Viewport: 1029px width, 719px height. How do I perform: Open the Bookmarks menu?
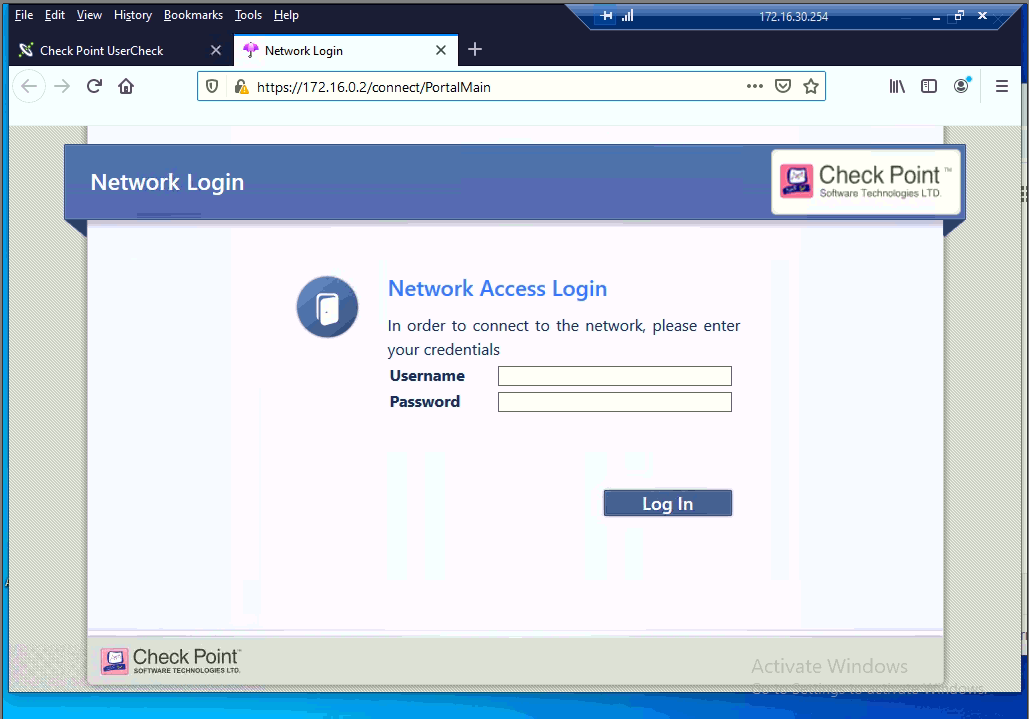[x=193, y=15]
